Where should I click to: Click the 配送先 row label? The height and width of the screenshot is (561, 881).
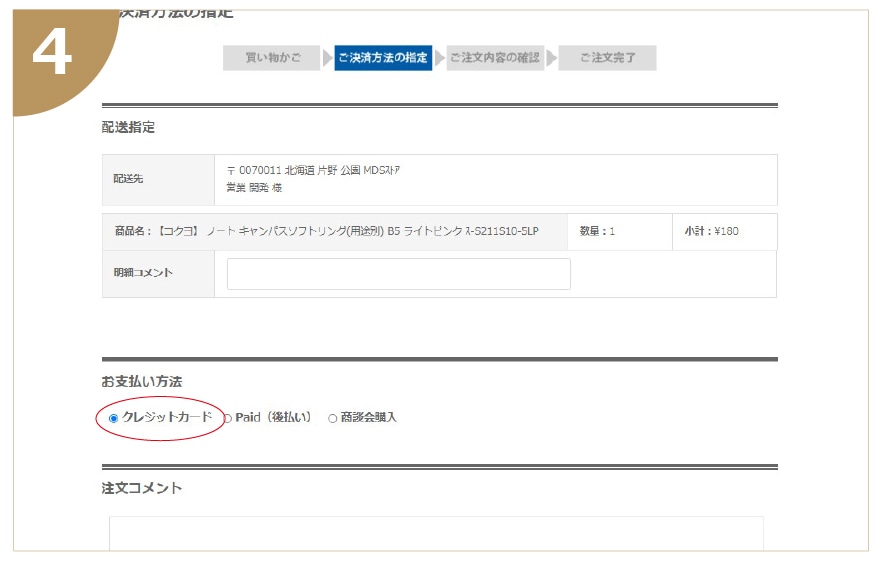click(x=128, y=179)
